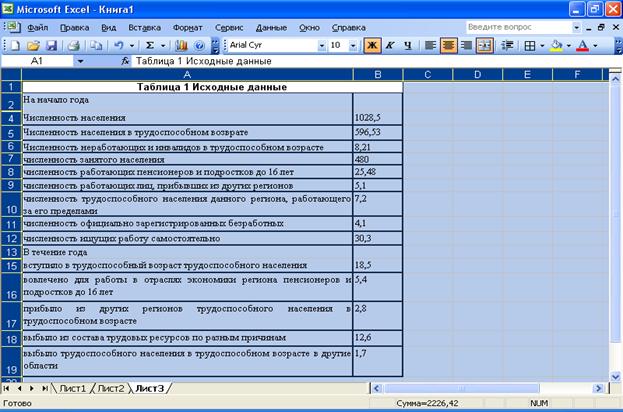Undo the last action with the Undo arrow
623x412 pixels.
pyautogui.click(x=119, y=46)
